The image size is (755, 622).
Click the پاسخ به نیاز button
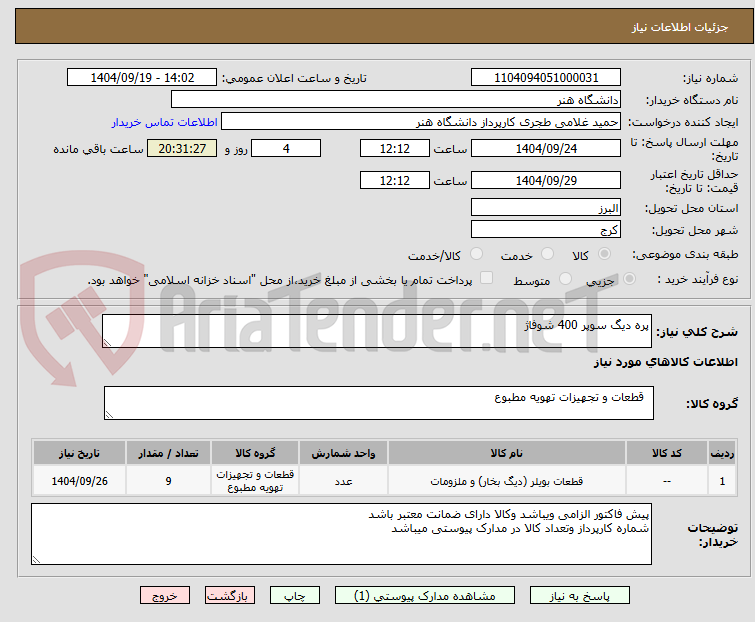coord(580,596)
